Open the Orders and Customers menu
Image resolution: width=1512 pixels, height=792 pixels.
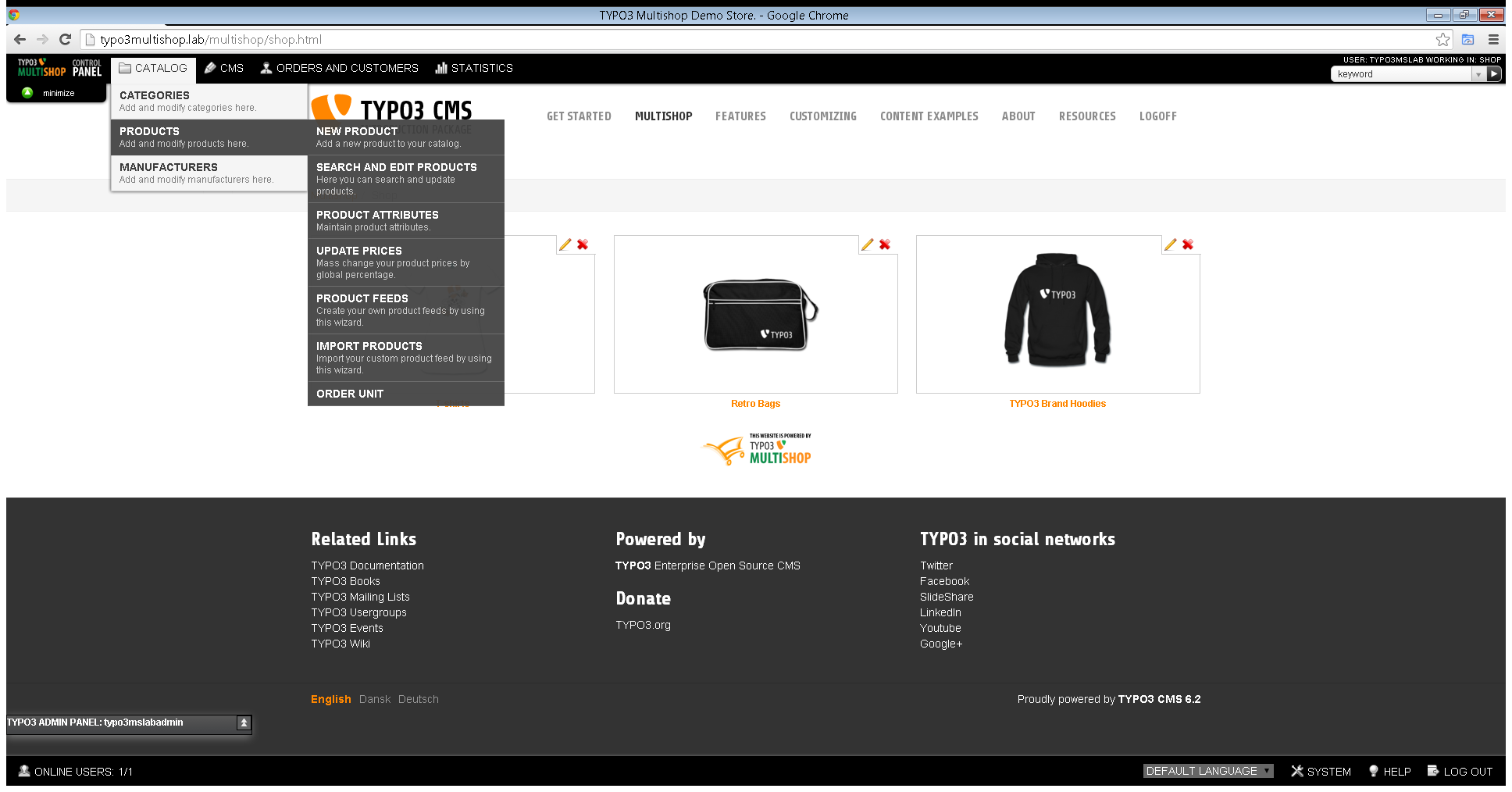(x=340, y=68)
